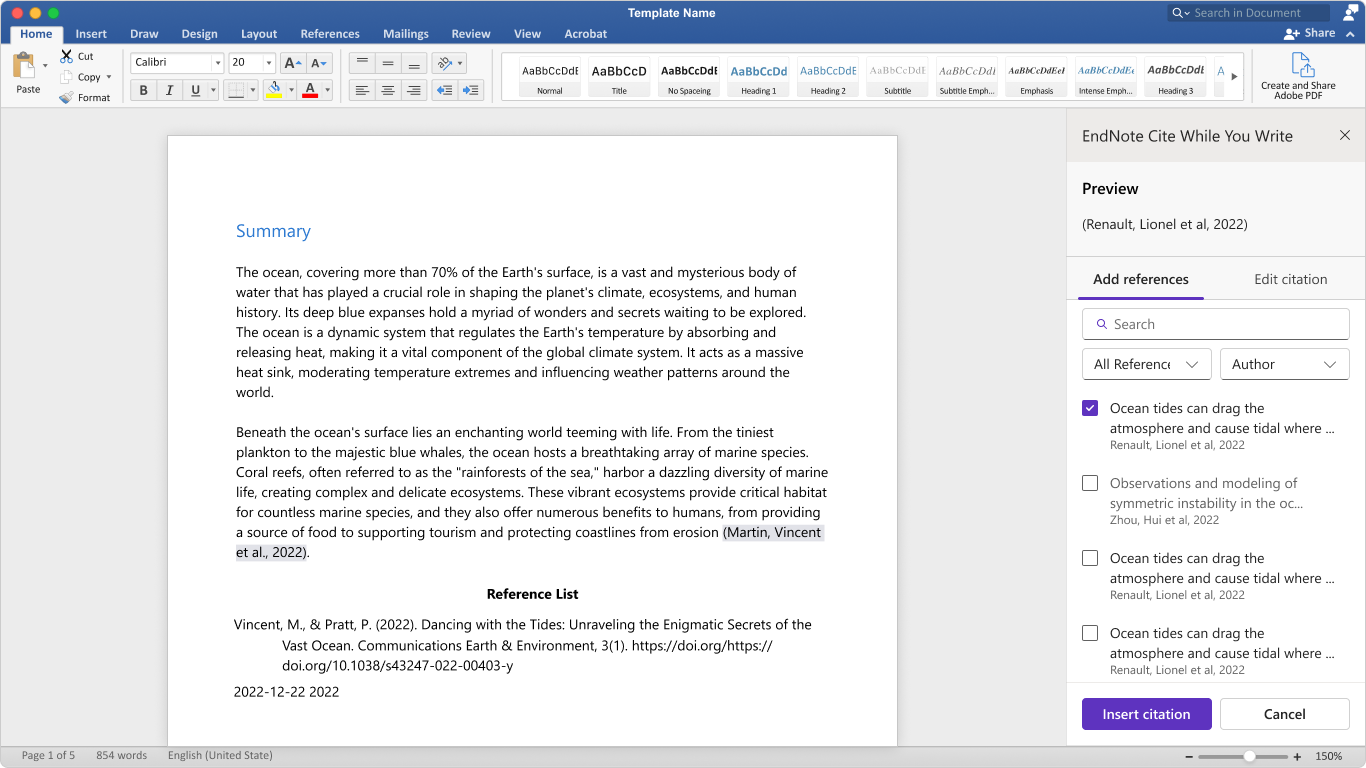Decrease the font size
Screen dimensions: 1366x768
[x=319, y=62]
